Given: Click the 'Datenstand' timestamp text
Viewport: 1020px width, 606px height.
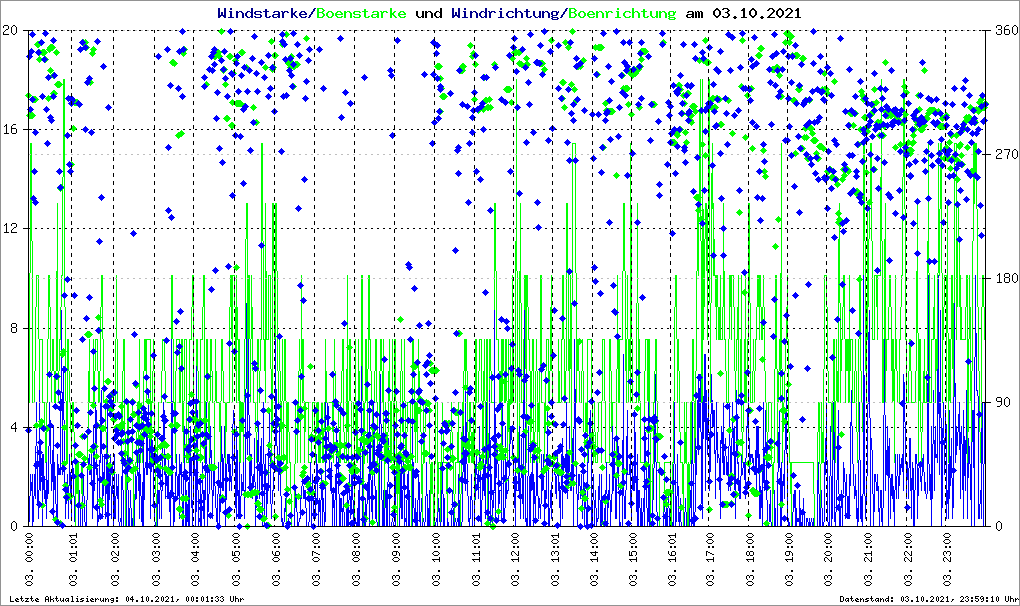Looking at the screenshot, I should (x=929, y=599).
